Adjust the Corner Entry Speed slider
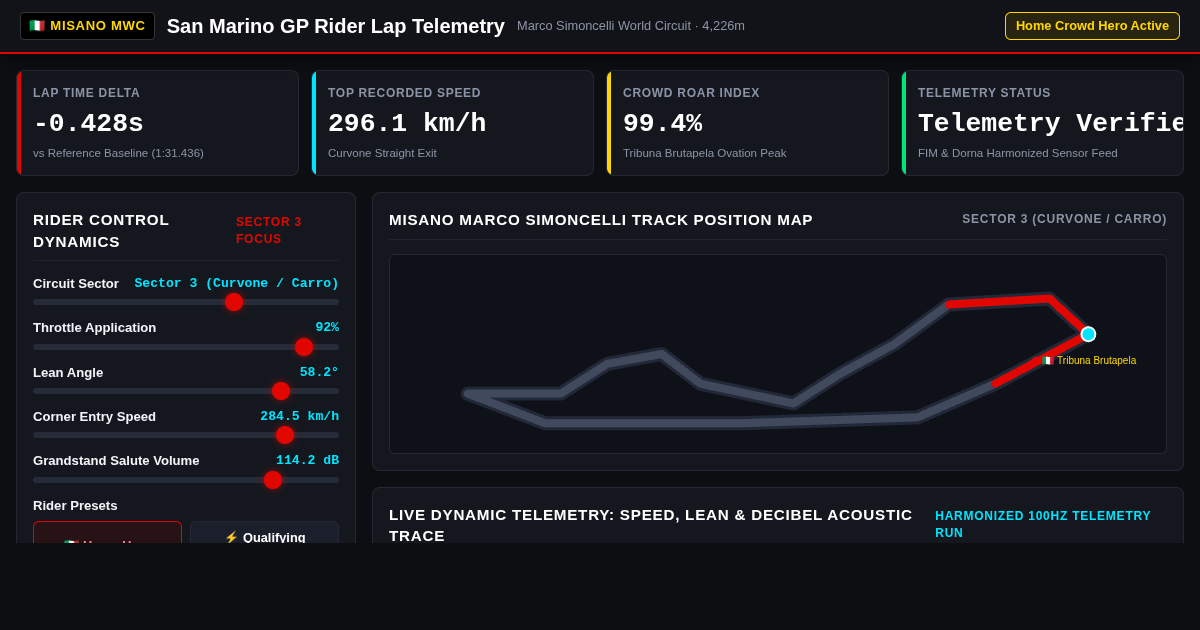 point(186,435)
